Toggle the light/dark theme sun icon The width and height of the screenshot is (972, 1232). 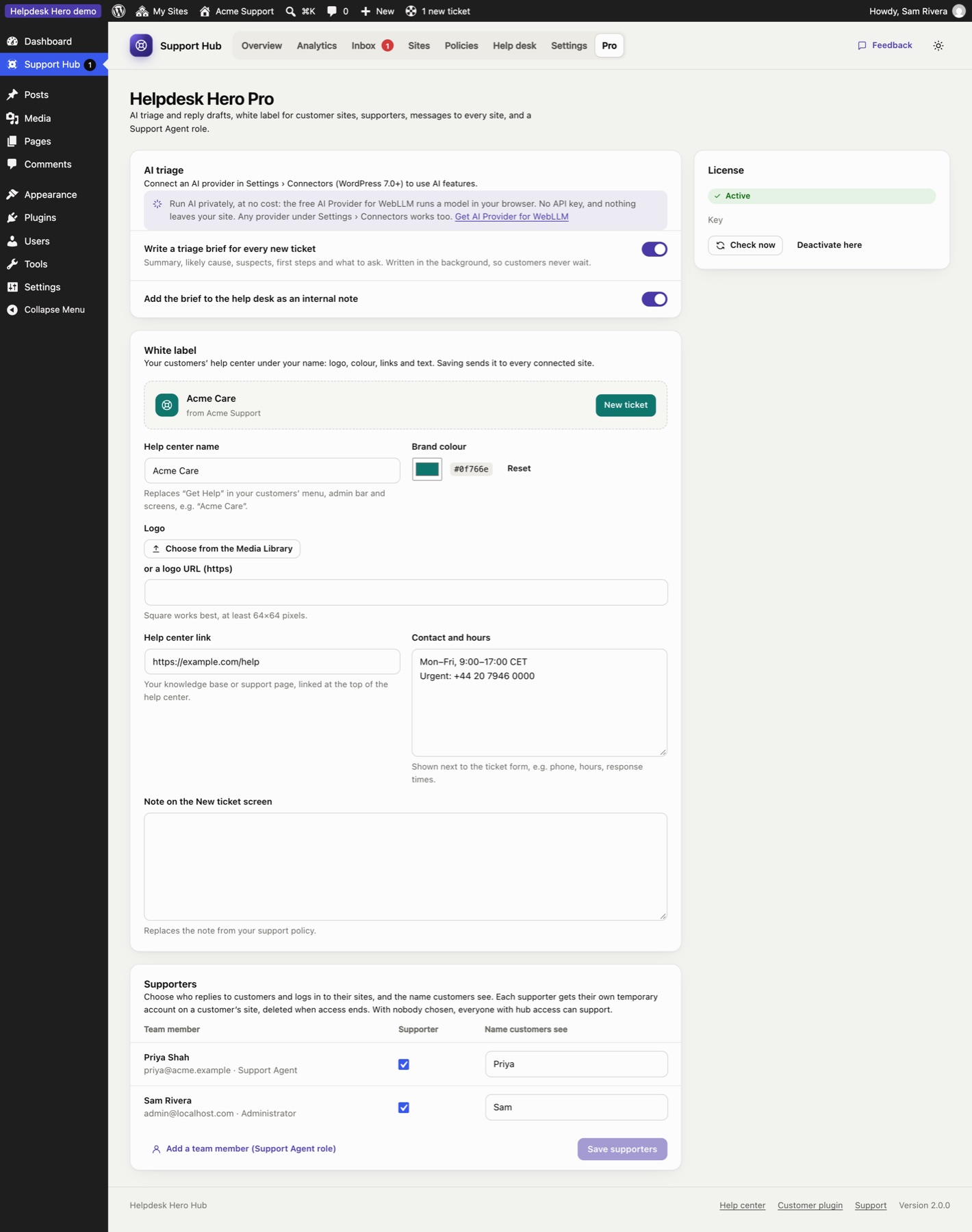click(938, 46)
